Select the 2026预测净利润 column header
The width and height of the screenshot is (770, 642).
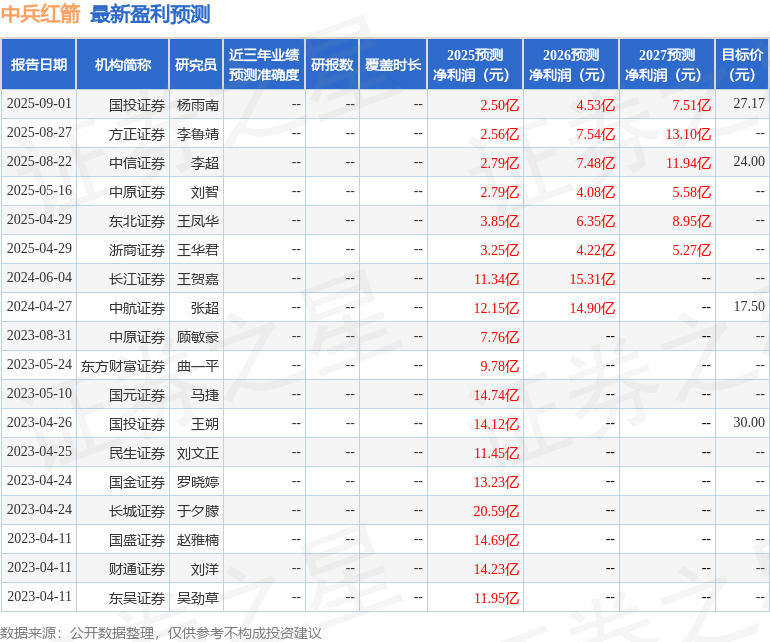(571, 64)
